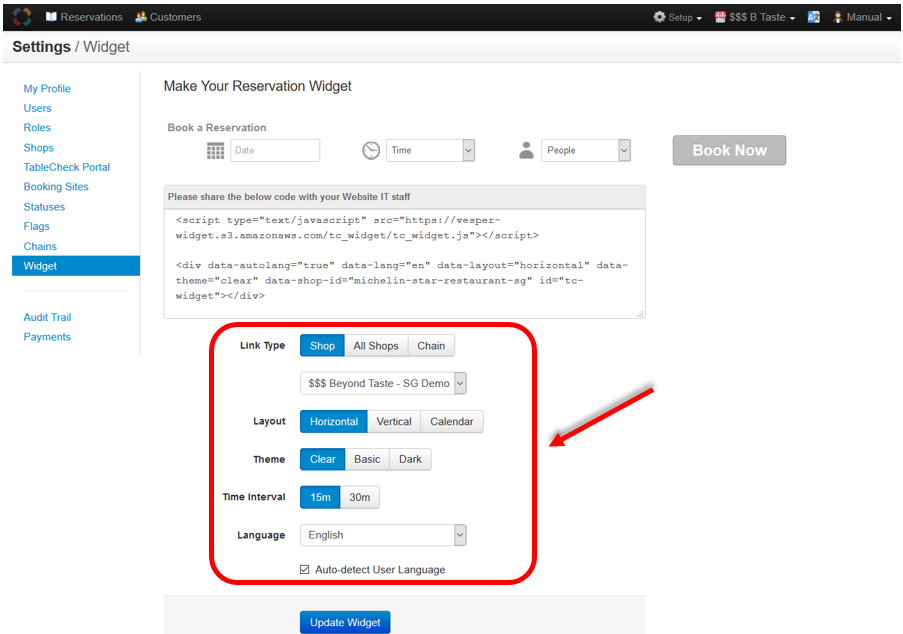Open Booking Sites settings
The image size is (903, 634).
[x=56, y=187]
